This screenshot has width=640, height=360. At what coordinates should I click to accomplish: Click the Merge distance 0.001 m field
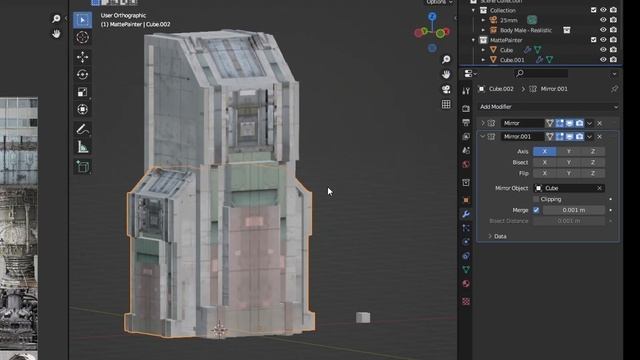[x=574, y=210]
